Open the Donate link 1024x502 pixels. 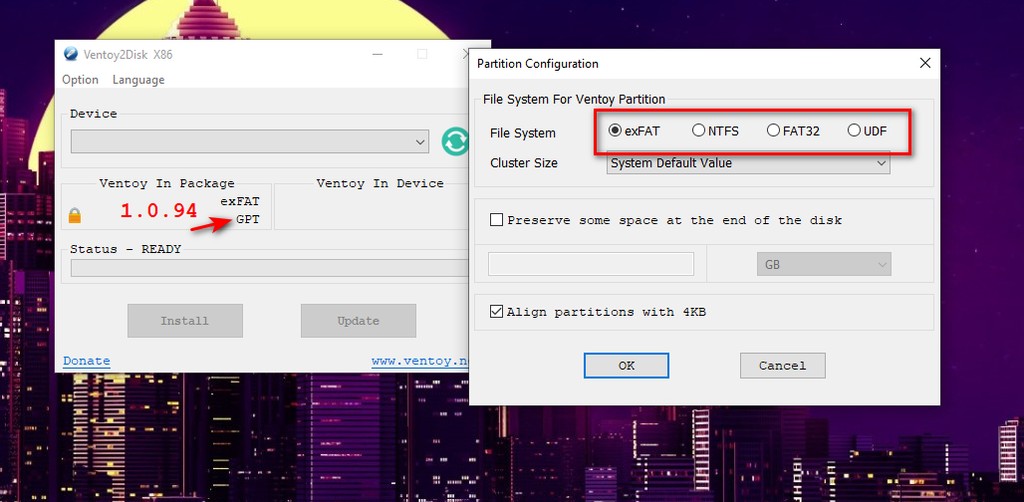point(86,361)
